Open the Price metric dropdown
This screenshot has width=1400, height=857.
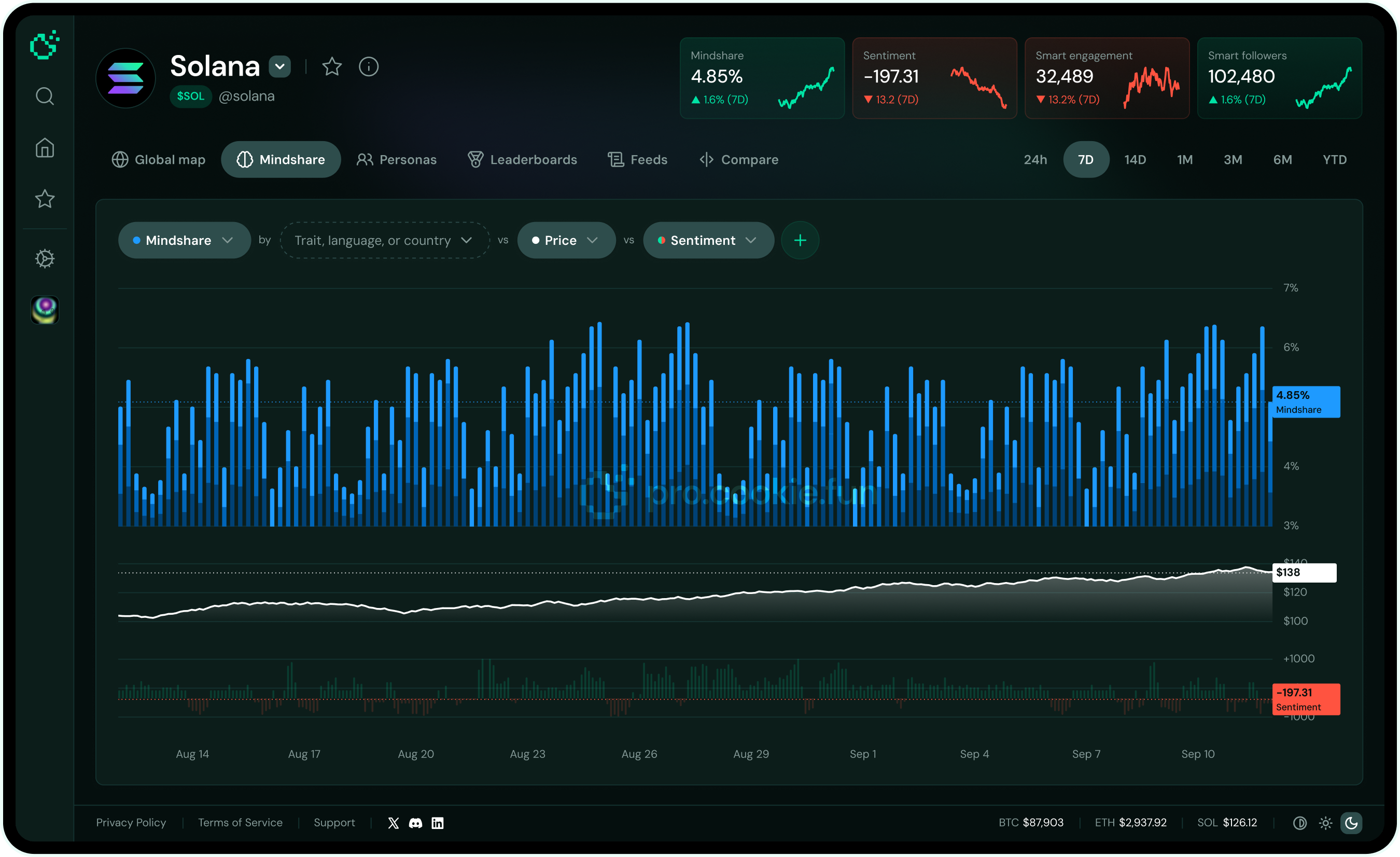(x=566, y=240)
